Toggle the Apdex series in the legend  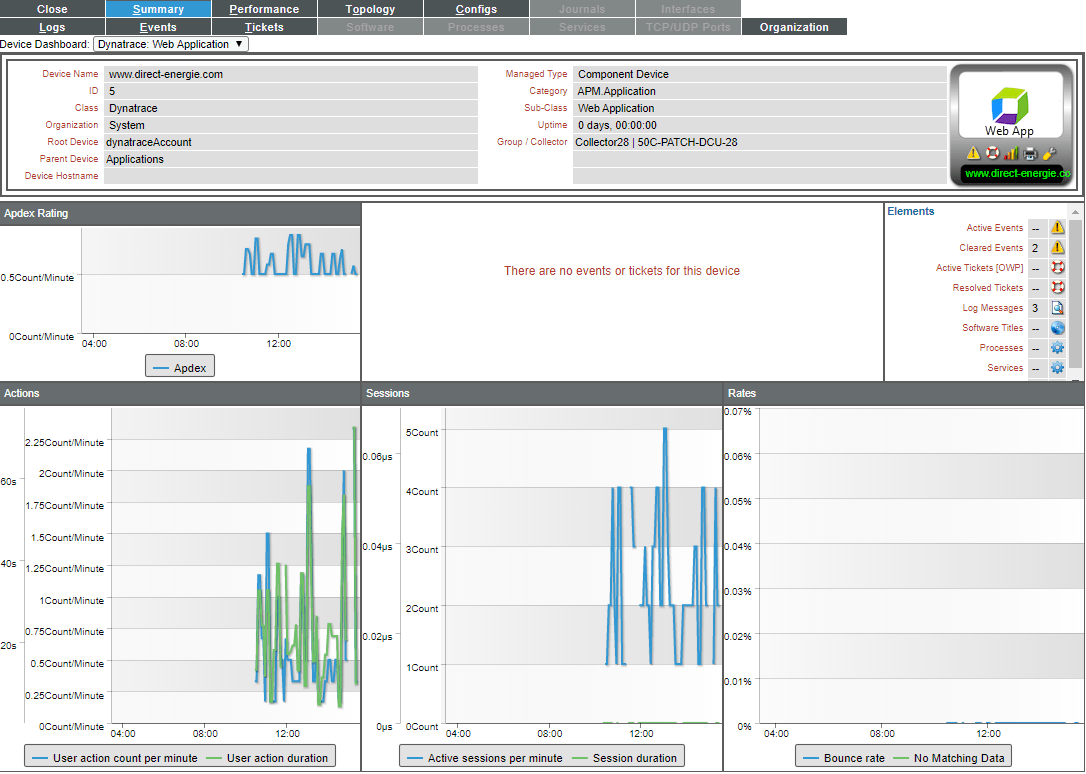tap(180, 366)
